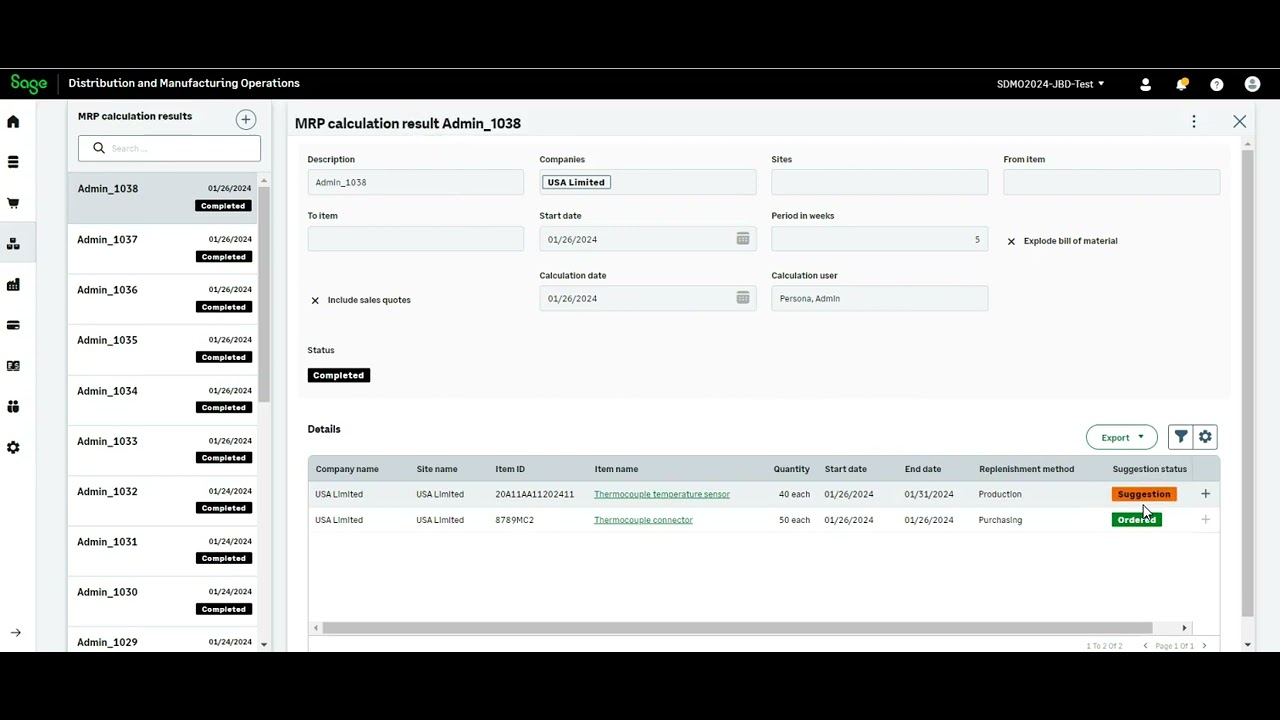
Task: Open the Thermocouple temperature sensor link
Action: (x=662, y=494)
